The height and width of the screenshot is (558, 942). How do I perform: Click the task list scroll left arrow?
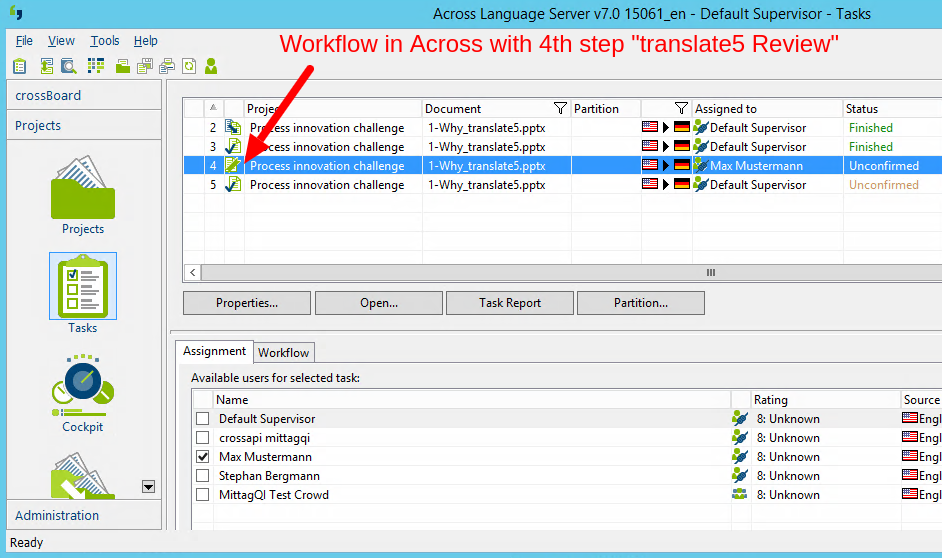point(192,272)
